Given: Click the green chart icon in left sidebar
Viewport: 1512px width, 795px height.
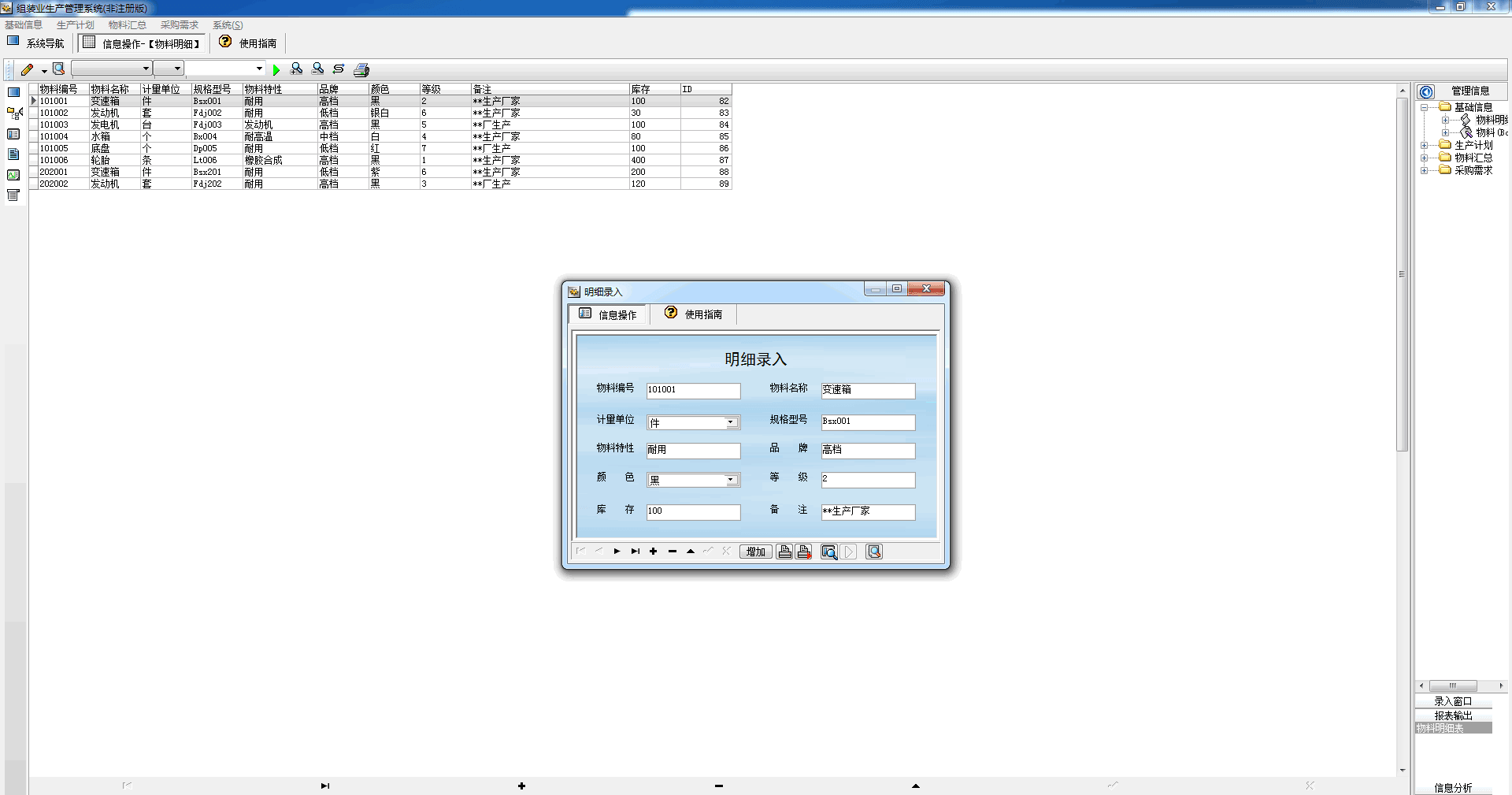Looking at the screenshot, I should pos(13,175).
